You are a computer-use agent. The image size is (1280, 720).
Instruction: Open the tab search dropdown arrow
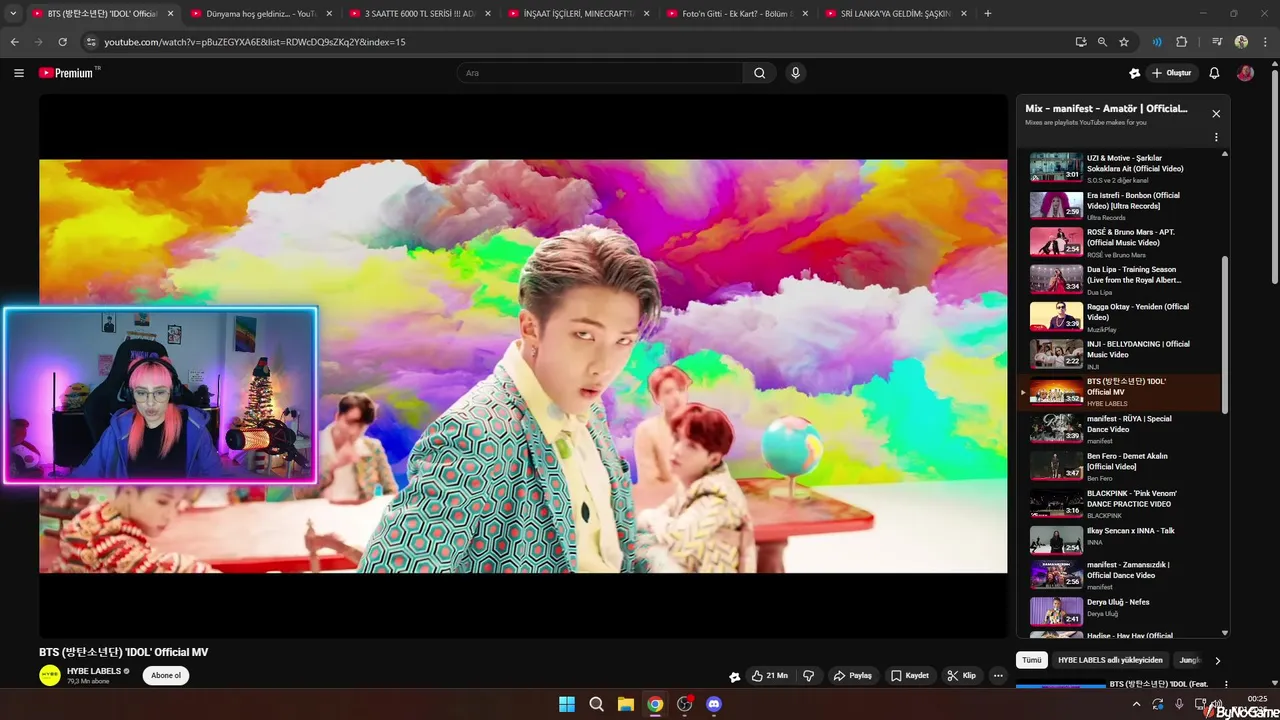pyautogui.click(x=13, y=14)
